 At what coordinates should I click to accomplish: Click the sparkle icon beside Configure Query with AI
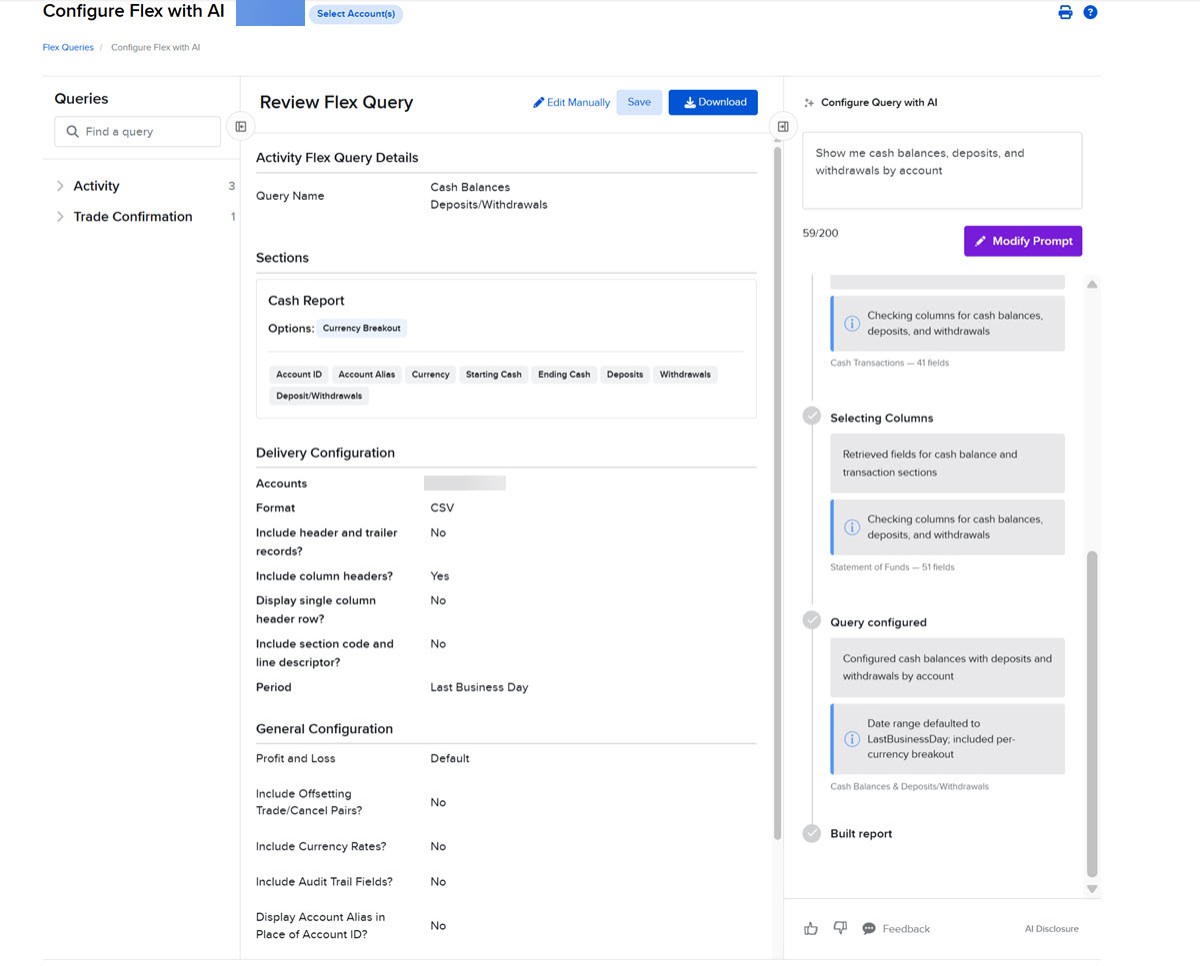[x=809, y=103]
